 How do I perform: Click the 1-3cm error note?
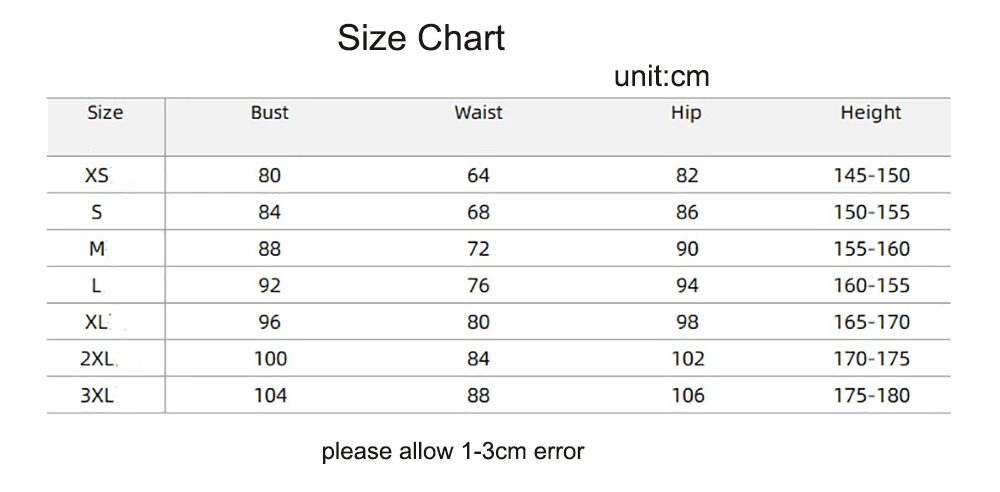(x=452, y=451)
